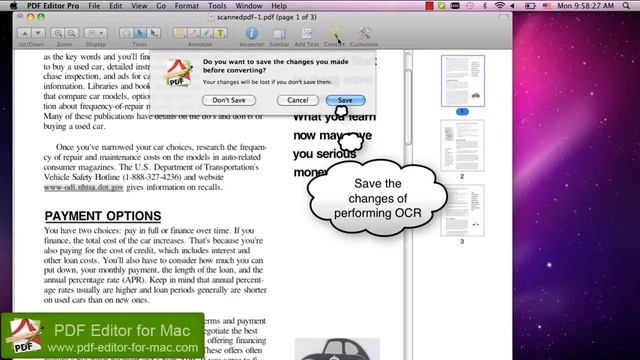Click the page Up arrow button
Screen dimensions: 640x360
[24, 33]
